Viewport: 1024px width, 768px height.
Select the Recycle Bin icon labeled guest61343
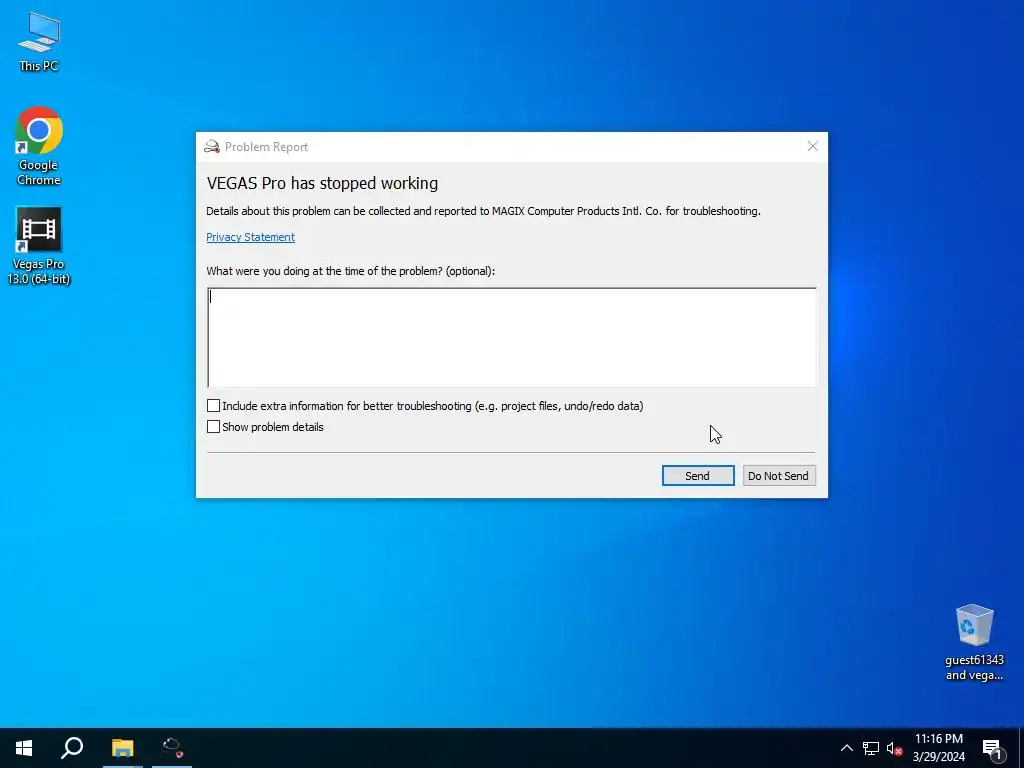974,643
